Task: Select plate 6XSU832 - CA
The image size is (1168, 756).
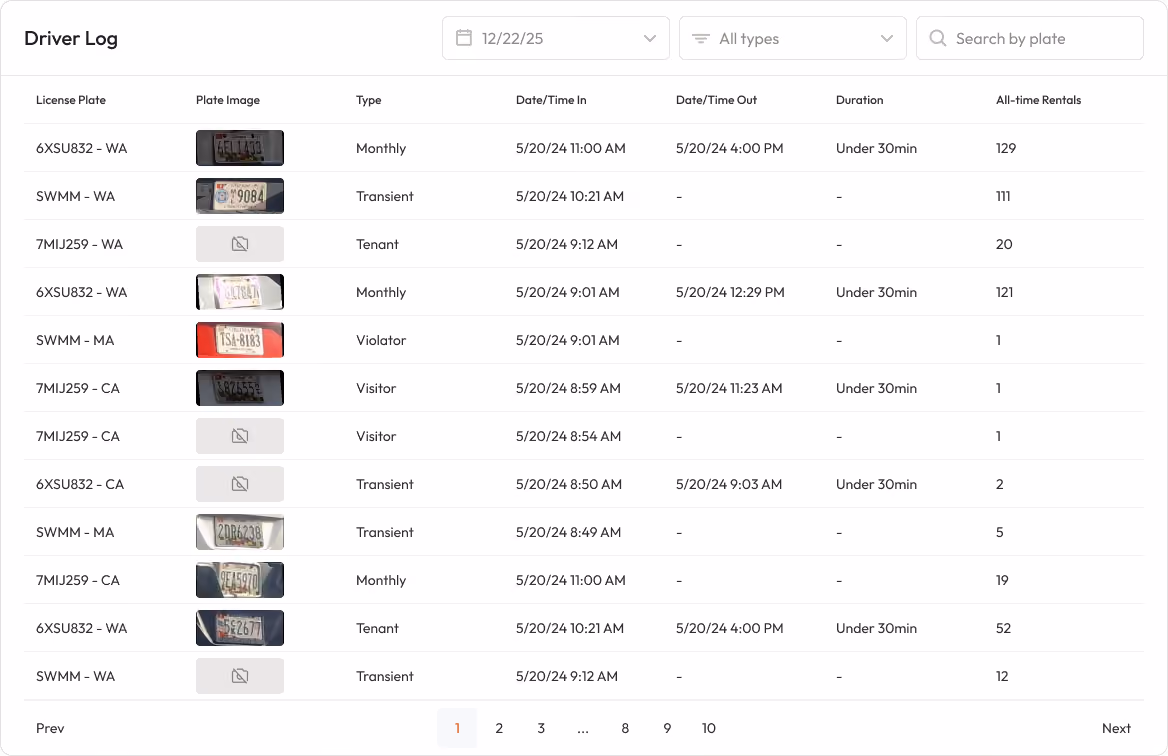Action: (80, 484)
